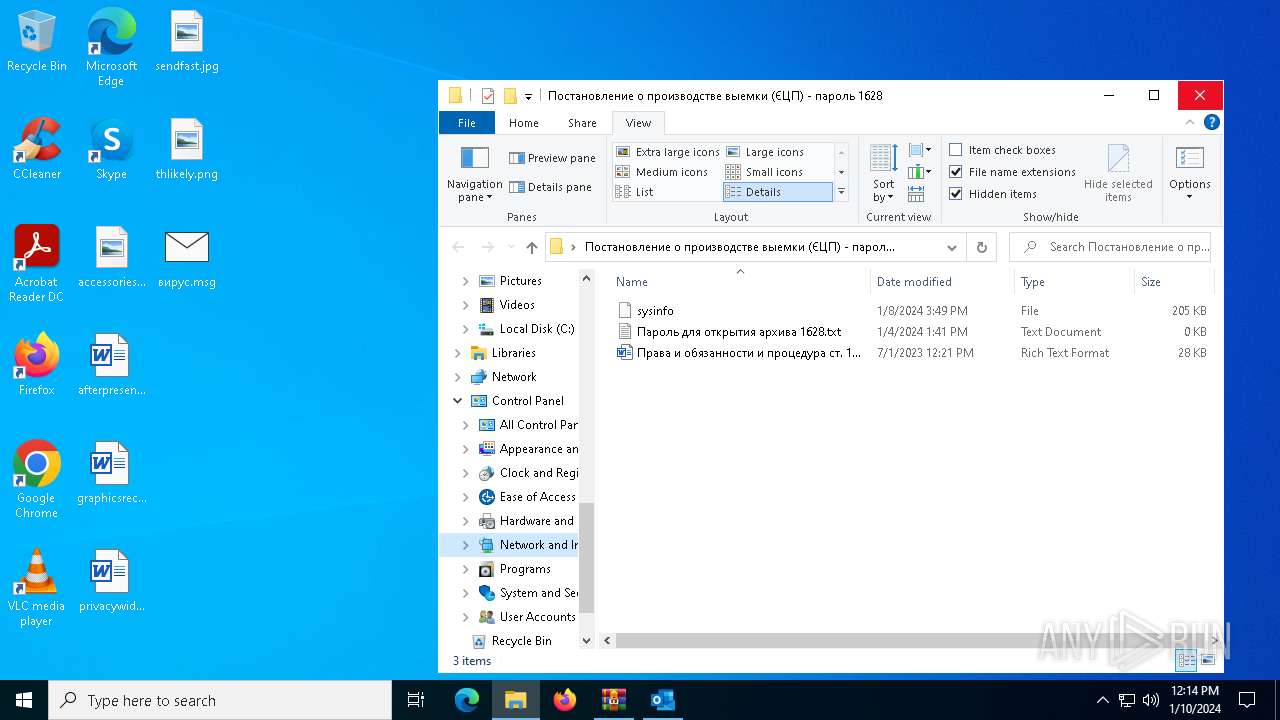Click the navigation pane vertical scrollbar
1280x720 pixels.
(x=586, y=558)
